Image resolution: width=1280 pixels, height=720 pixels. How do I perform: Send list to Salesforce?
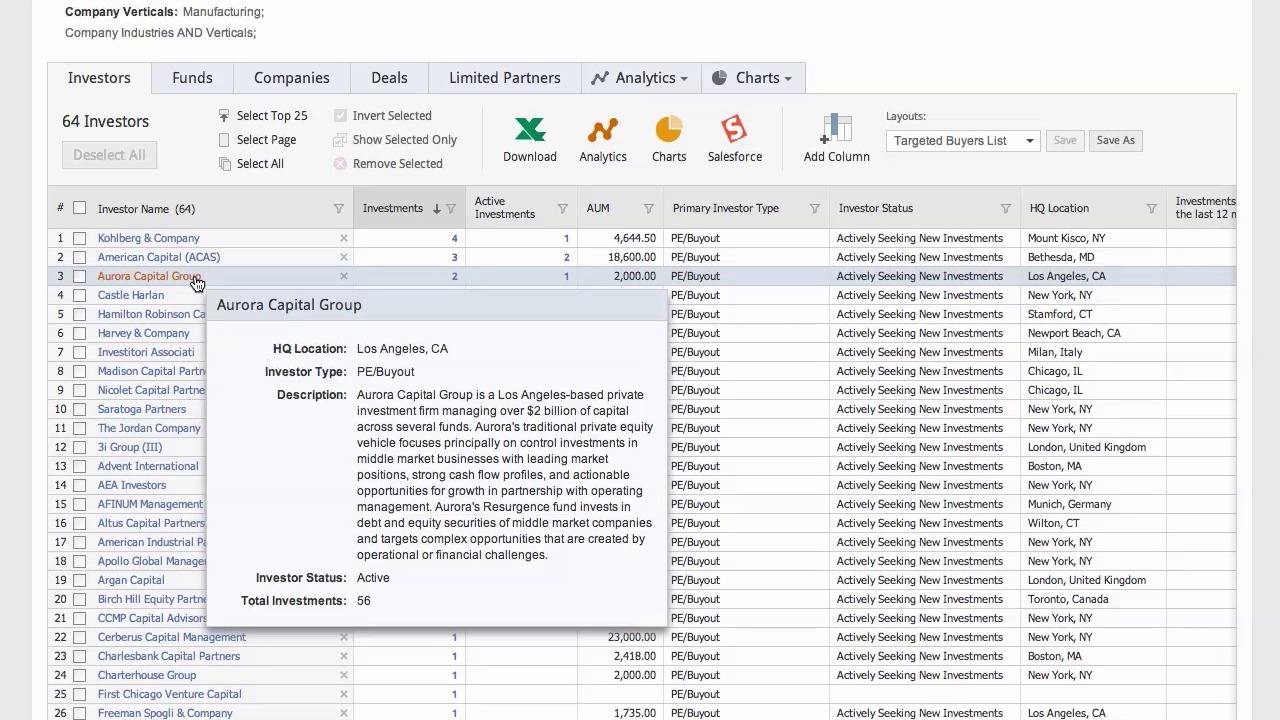click(735, 139)
